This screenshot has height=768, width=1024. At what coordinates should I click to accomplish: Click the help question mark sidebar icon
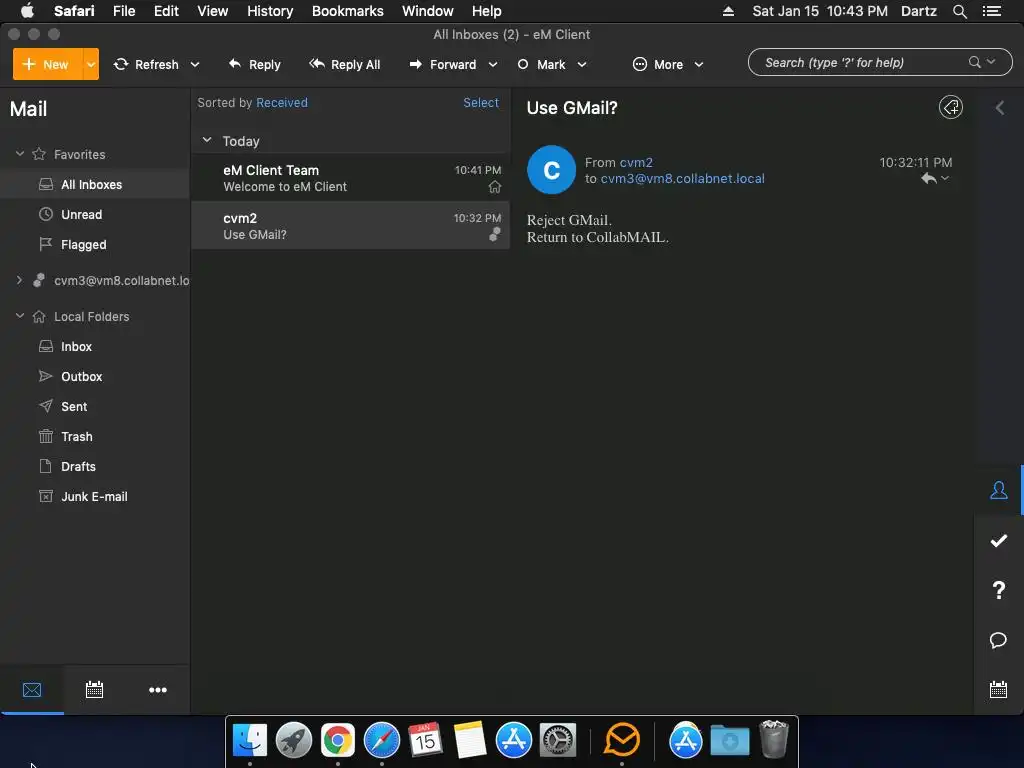tap(999, 590)
